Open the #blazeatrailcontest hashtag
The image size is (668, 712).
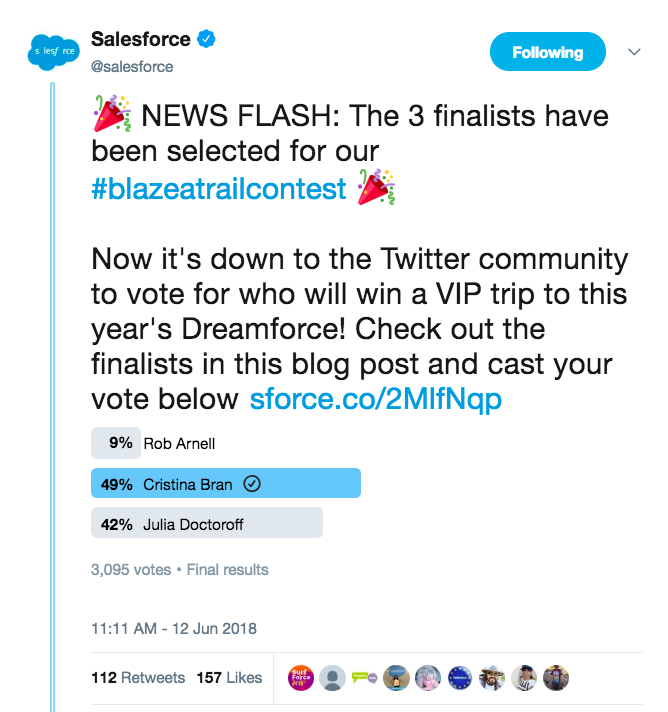[x=218, y=186]
